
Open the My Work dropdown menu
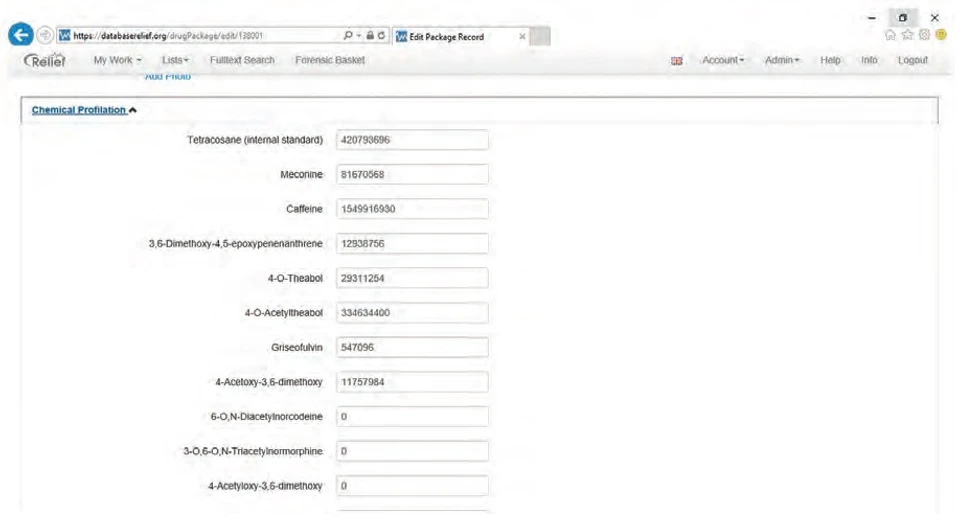(118, 61)
